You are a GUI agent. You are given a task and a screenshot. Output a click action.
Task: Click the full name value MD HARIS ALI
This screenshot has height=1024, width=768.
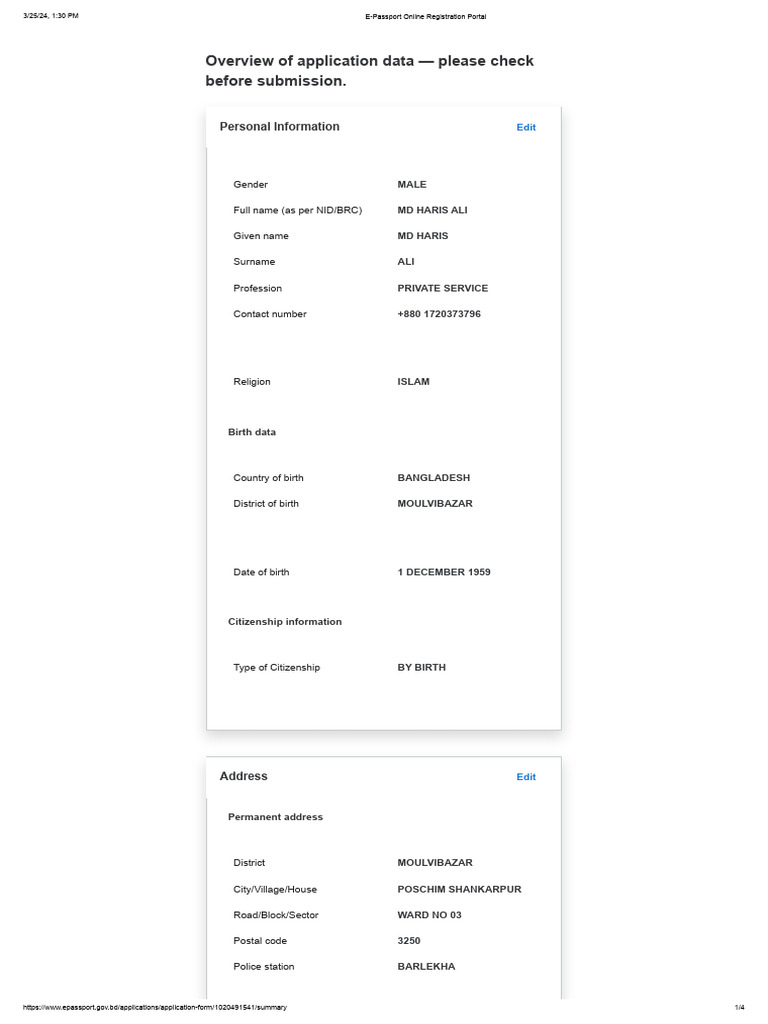tap(432, 210)
